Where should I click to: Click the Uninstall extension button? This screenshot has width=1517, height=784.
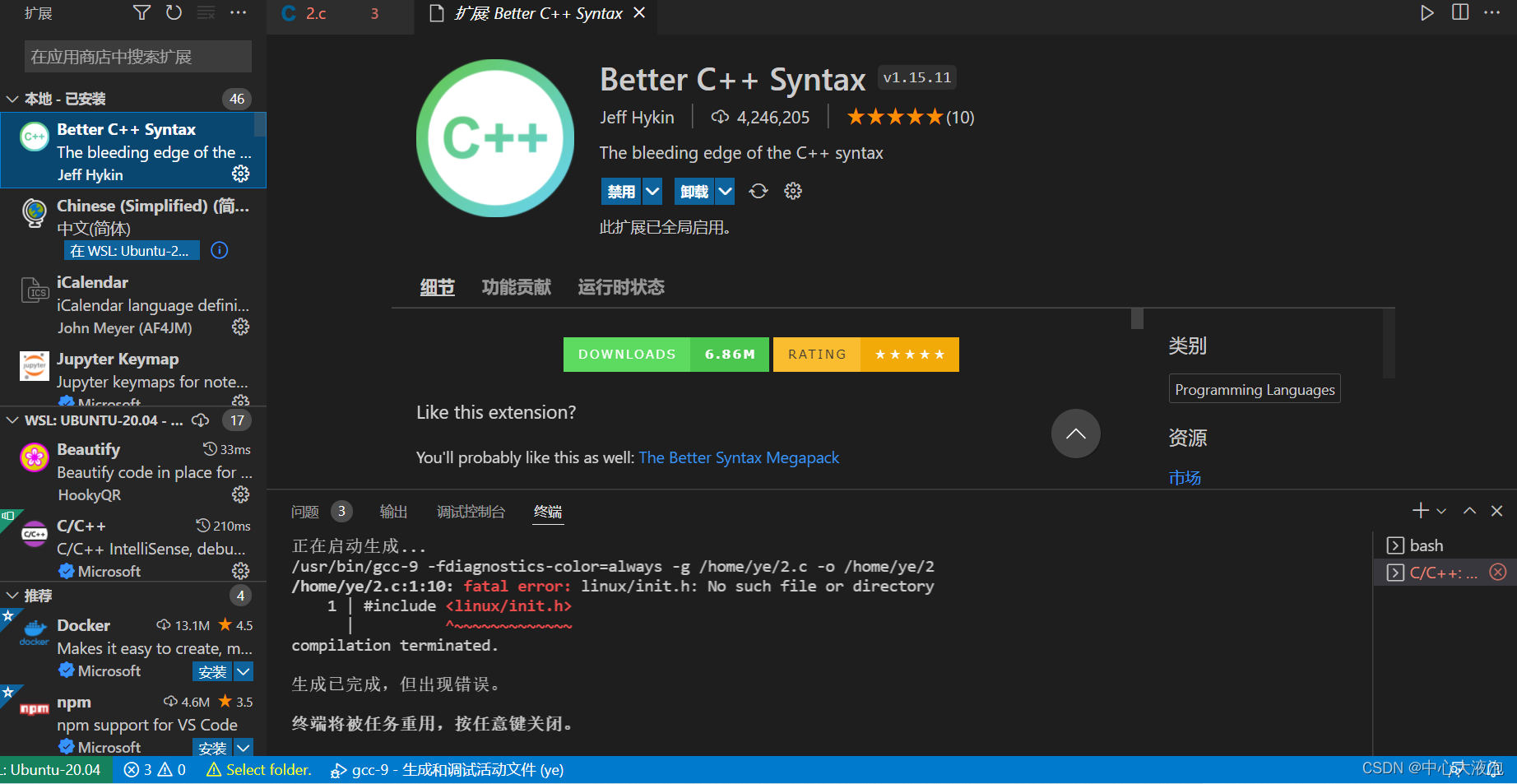pos(694,192)
